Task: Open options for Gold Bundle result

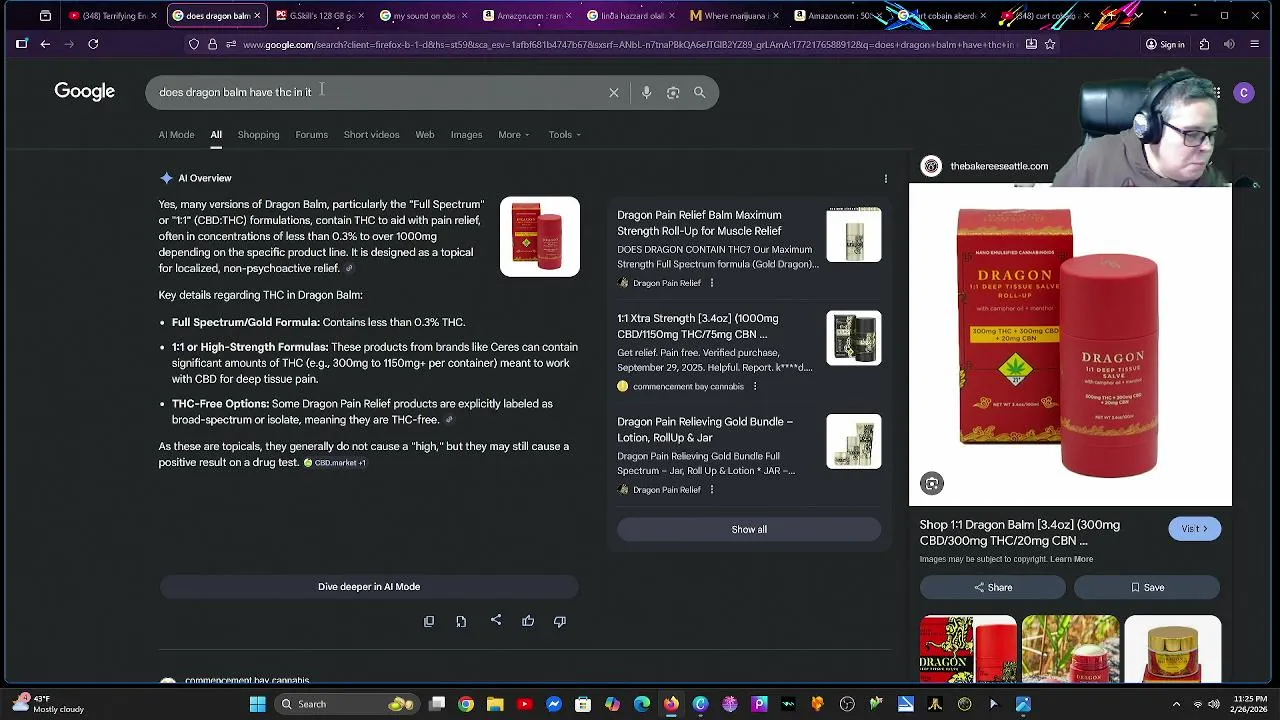Action: 712,490
